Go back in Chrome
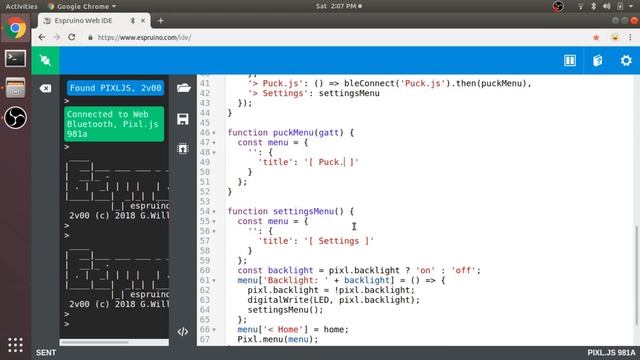This screenshot has width=640, height=360. (42, 37)
